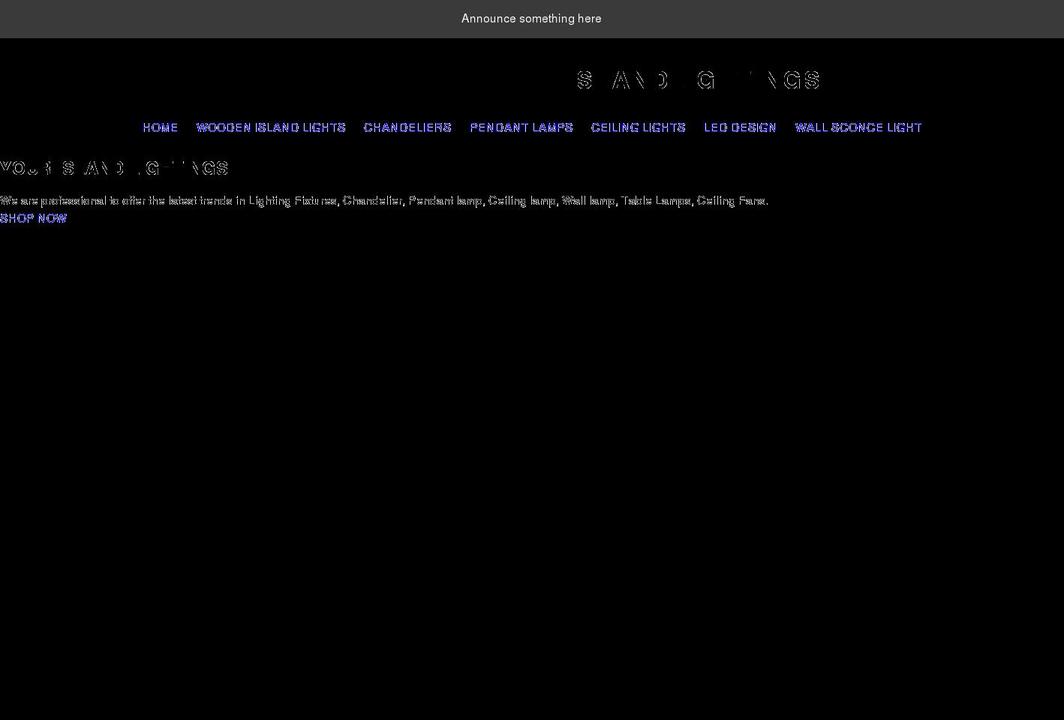The image size is (1064, 720).
Task: Expand the CEILING LIGHTS dropdown menu
Action: click(638, 127)
